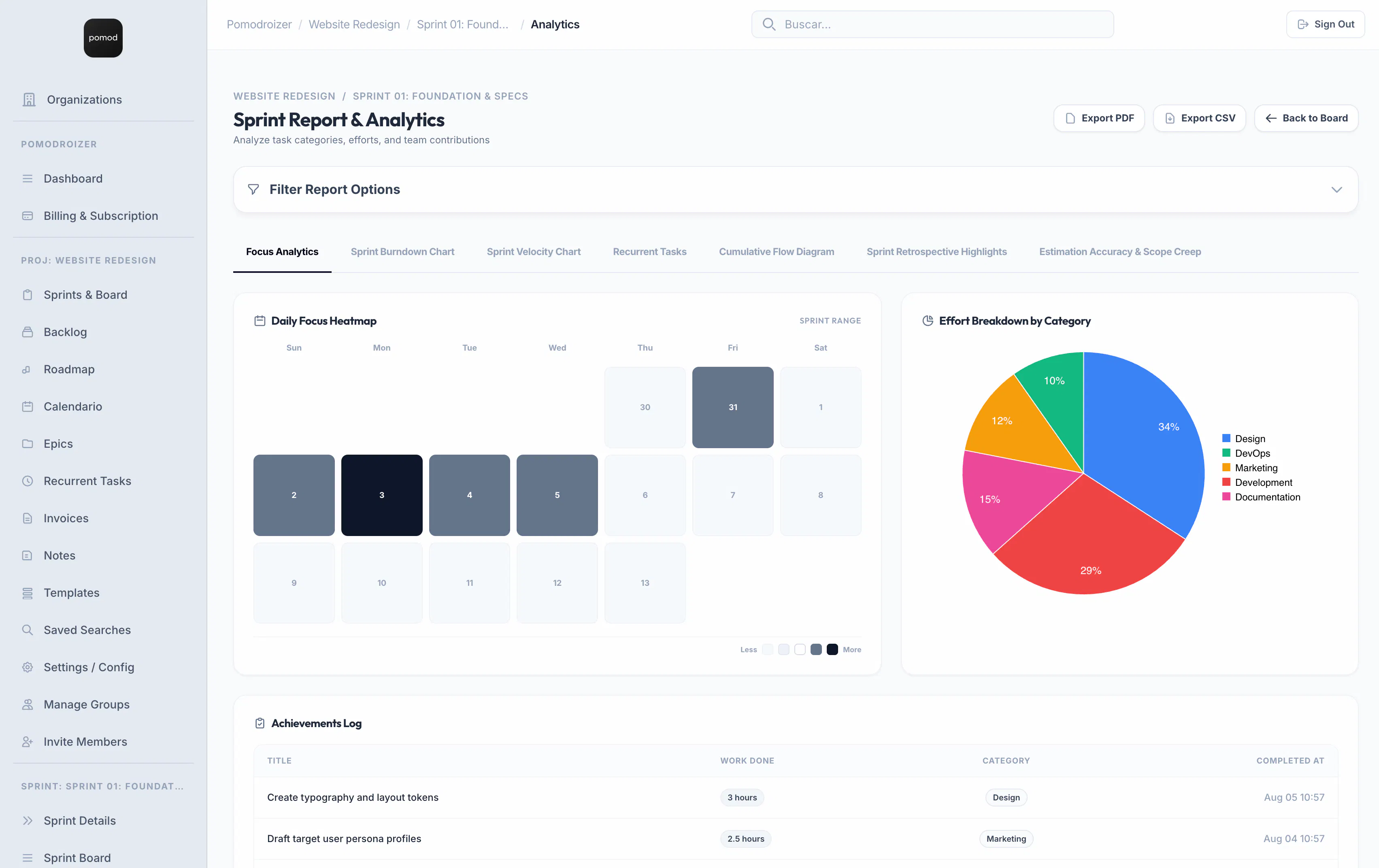Viewport: 1379px width, 868px height.
Task: Click the Sprint Details double-chevron icon
Action: 28,821
